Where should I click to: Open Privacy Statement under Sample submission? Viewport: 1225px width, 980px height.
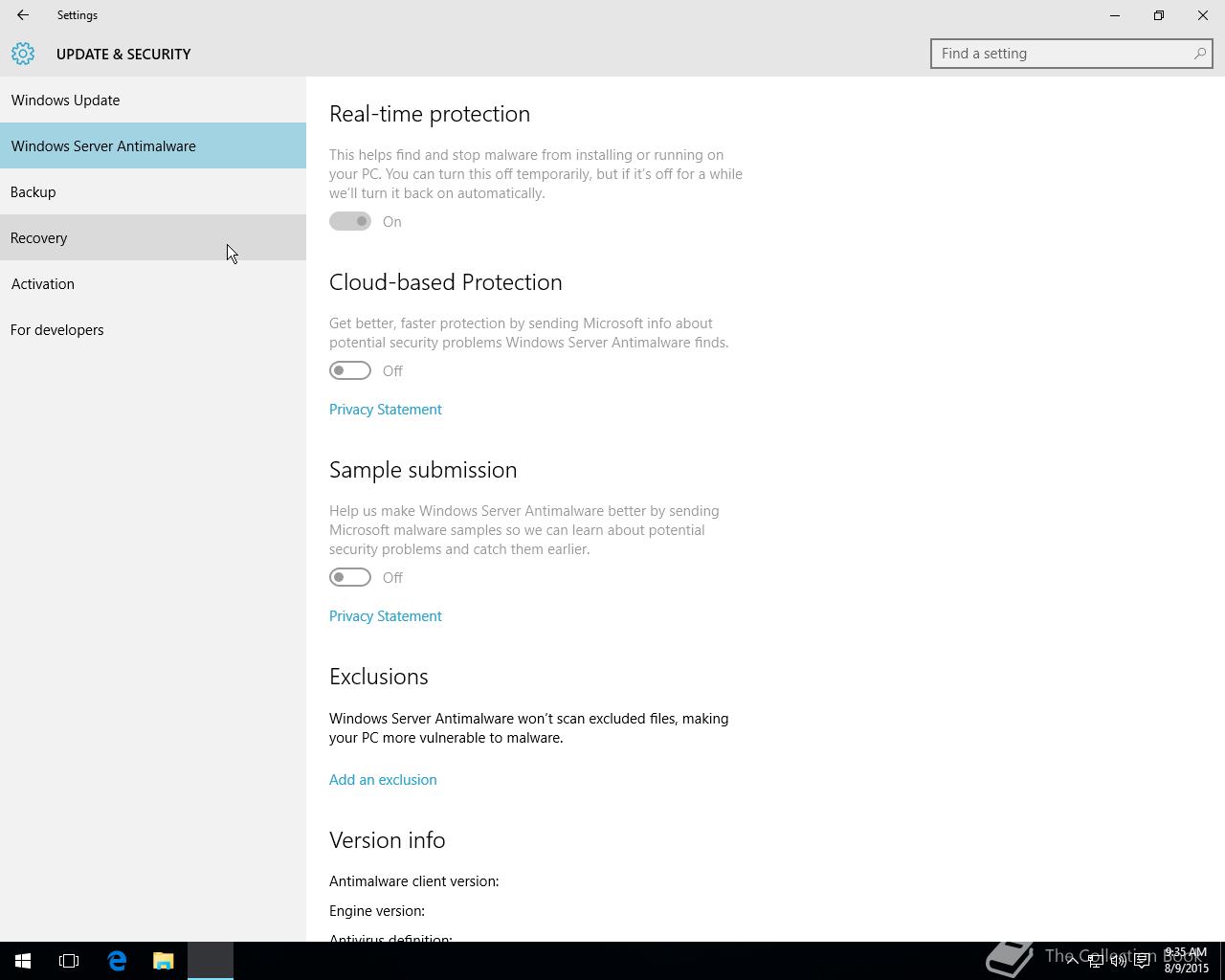(386, 616)
